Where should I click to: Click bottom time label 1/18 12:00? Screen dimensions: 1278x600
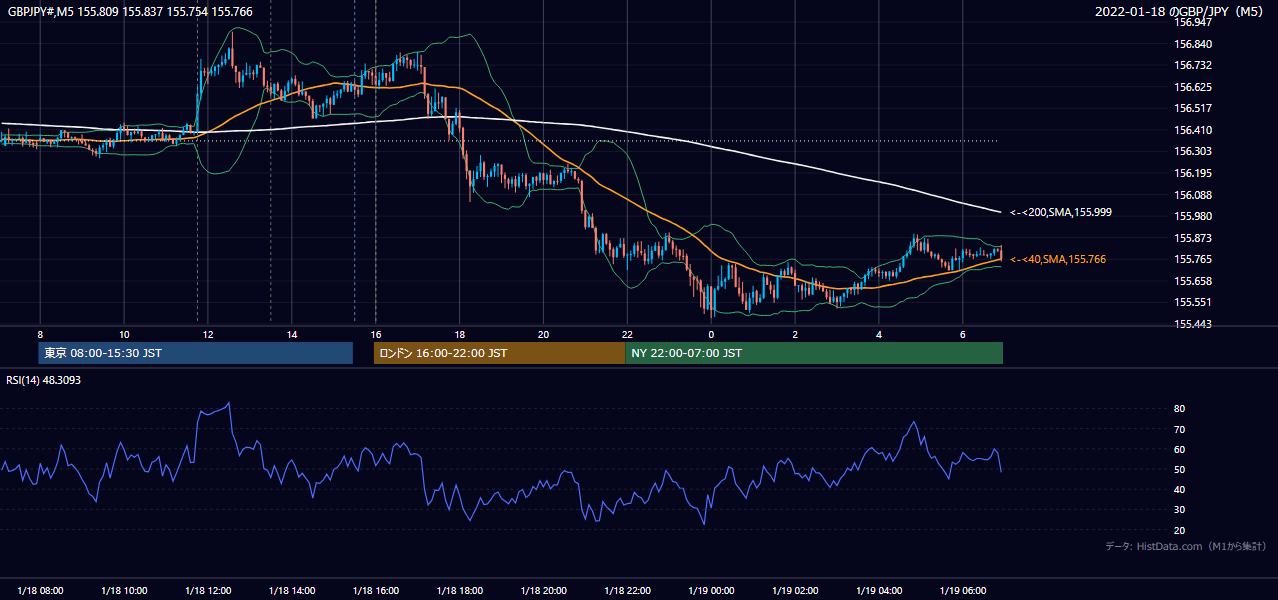208,590
